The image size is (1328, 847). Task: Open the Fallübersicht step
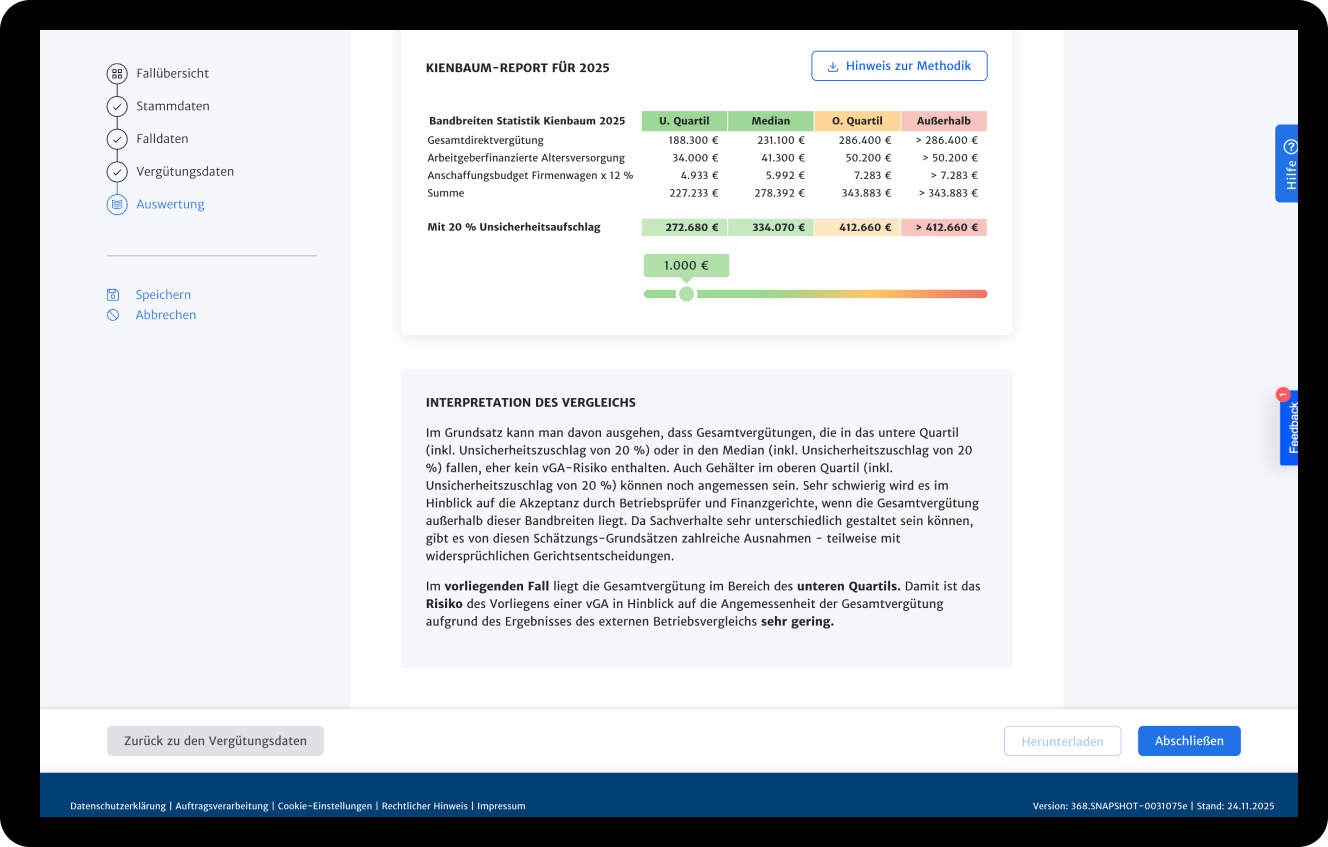pos(172,73)
